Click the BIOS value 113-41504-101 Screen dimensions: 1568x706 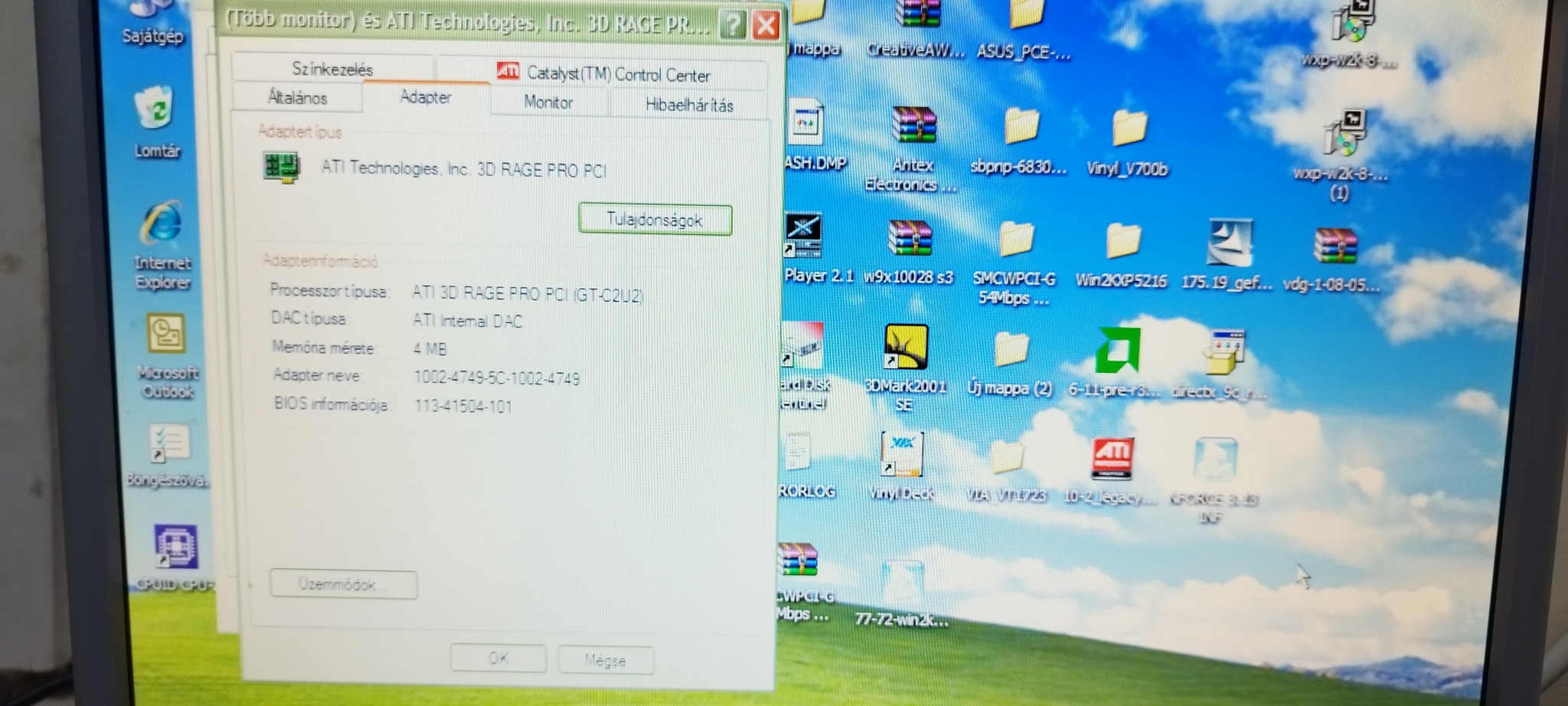pyautogui.click(x=463, y=406)
